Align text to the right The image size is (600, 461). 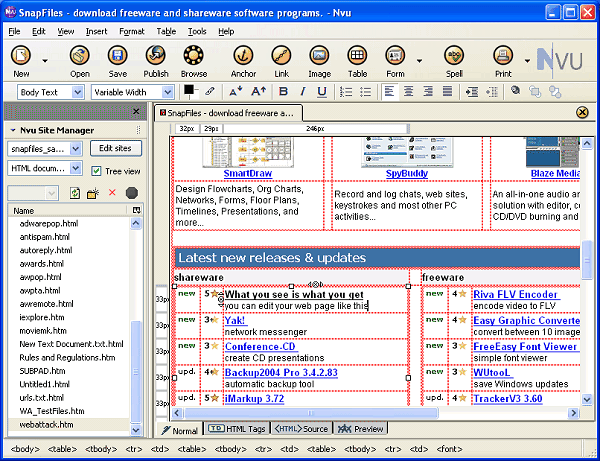(428, 91)
